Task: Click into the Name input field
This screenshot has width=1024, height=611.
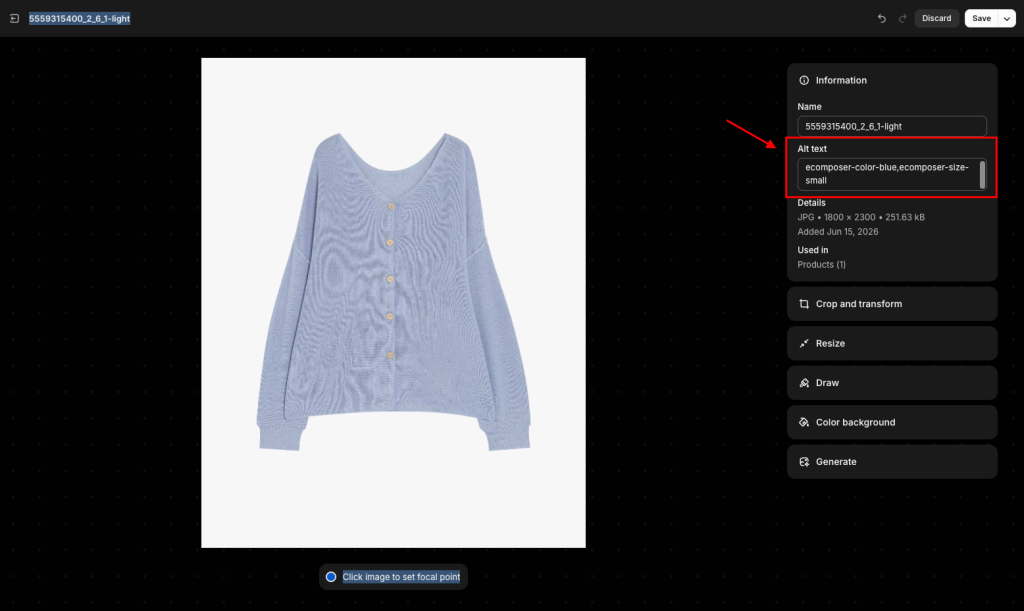Action: click(x=892, y=127)
